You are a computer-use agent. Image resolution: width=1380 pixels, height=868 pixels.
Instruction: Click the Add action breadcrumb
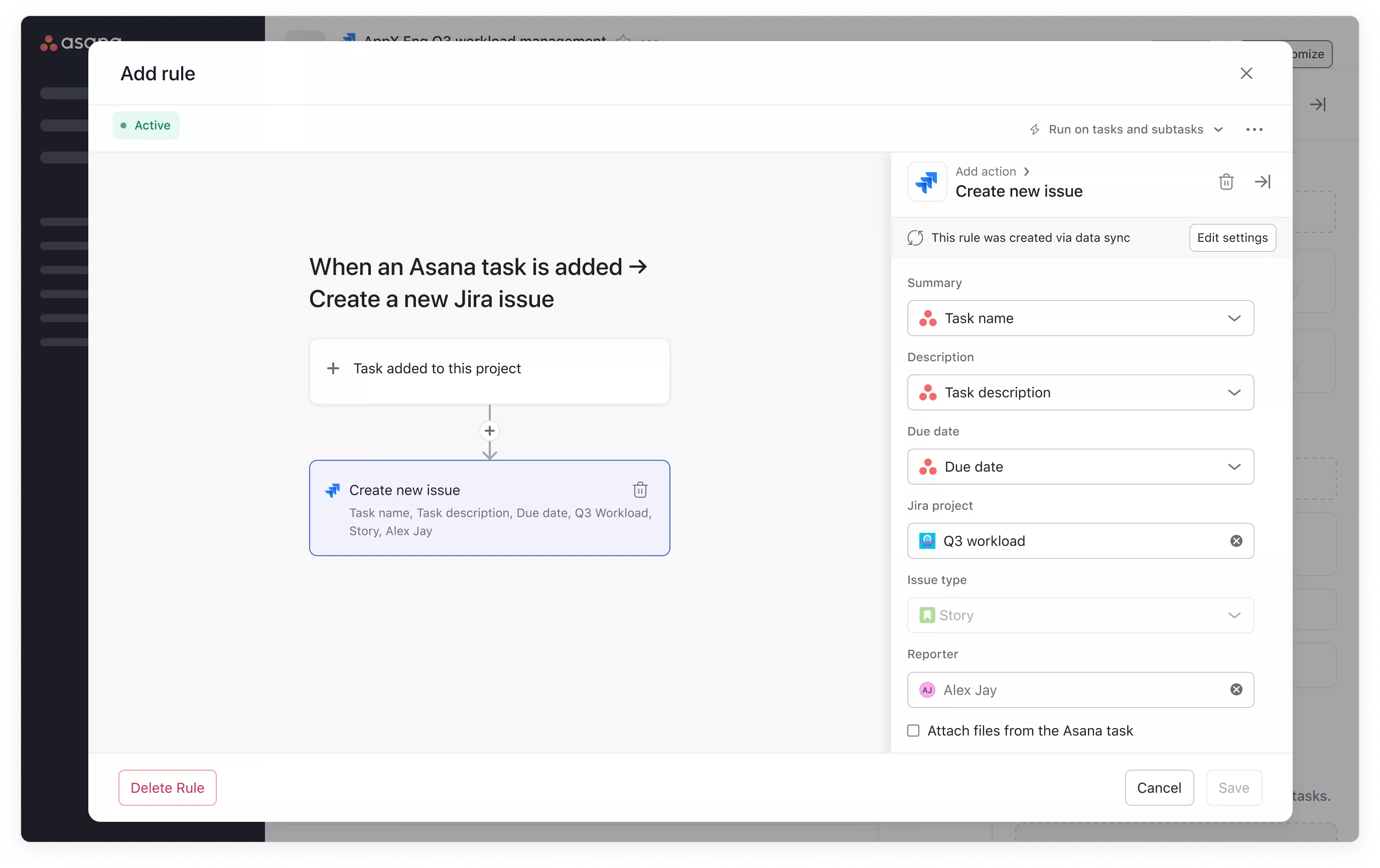985,171
